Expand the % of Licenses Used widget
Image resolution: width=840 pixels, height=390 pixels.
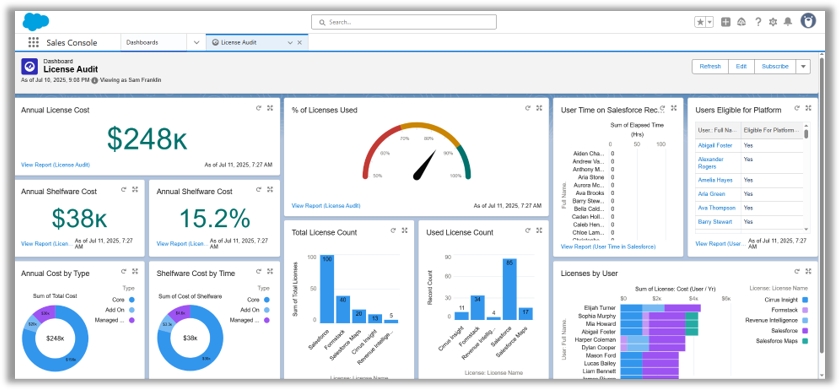coord(539,108)
